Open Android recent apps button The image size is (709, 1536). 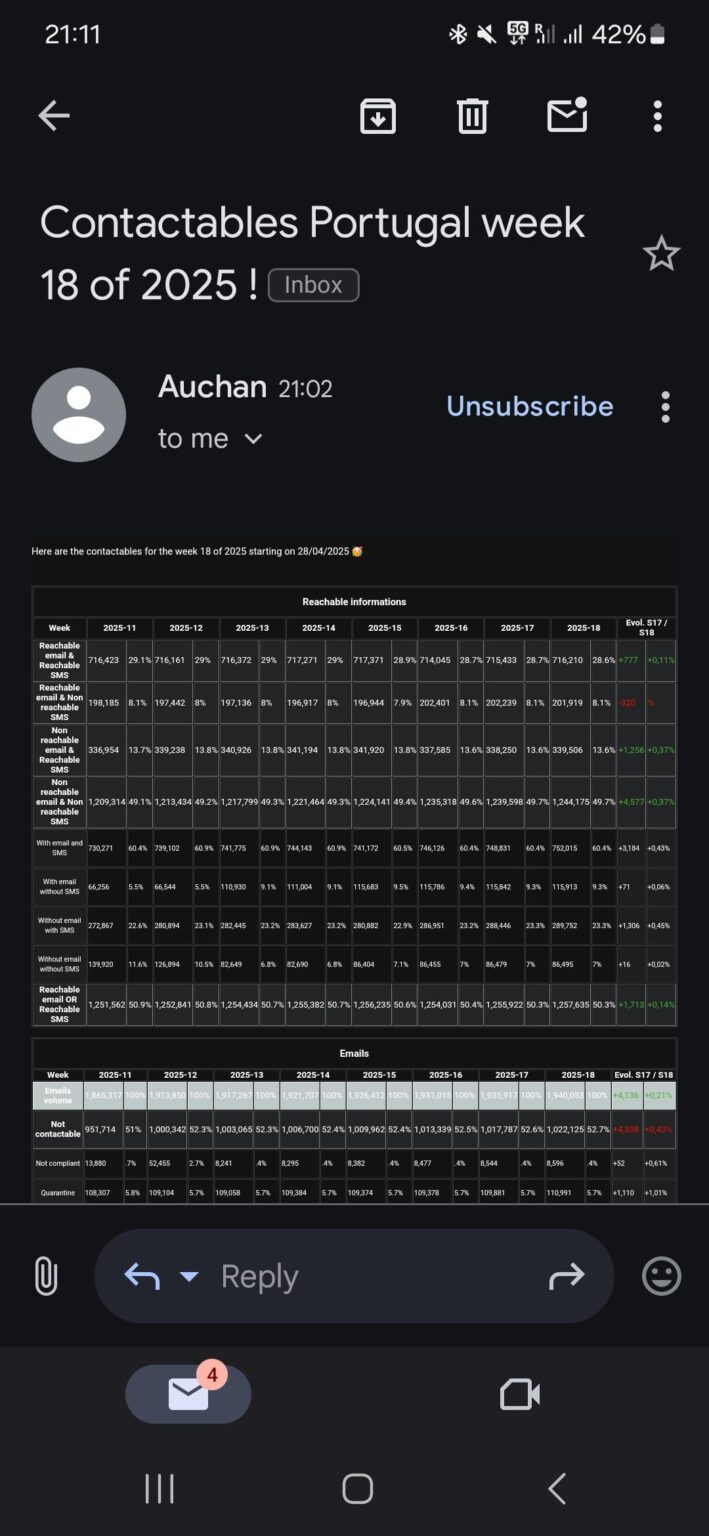coord(159,1488)
